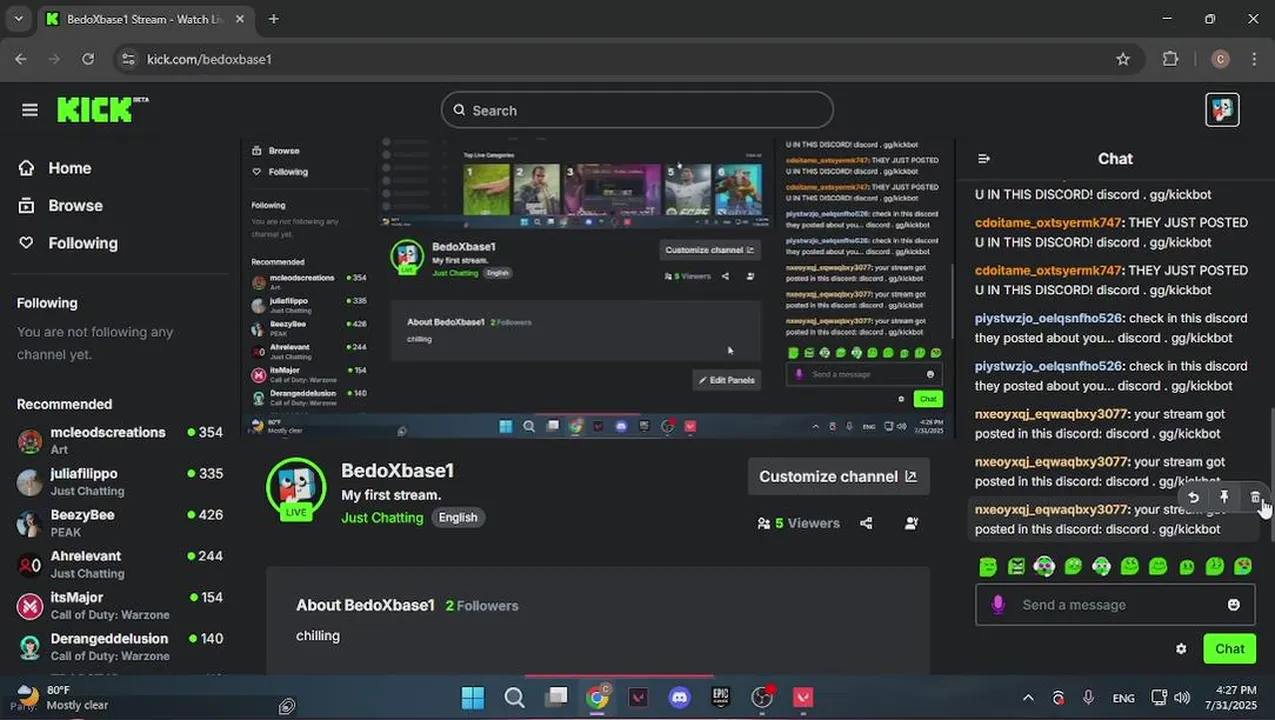Open a new browser tab
This screenshot has height=720, width=1275.
pyautogui.click(x=273, y=19)
